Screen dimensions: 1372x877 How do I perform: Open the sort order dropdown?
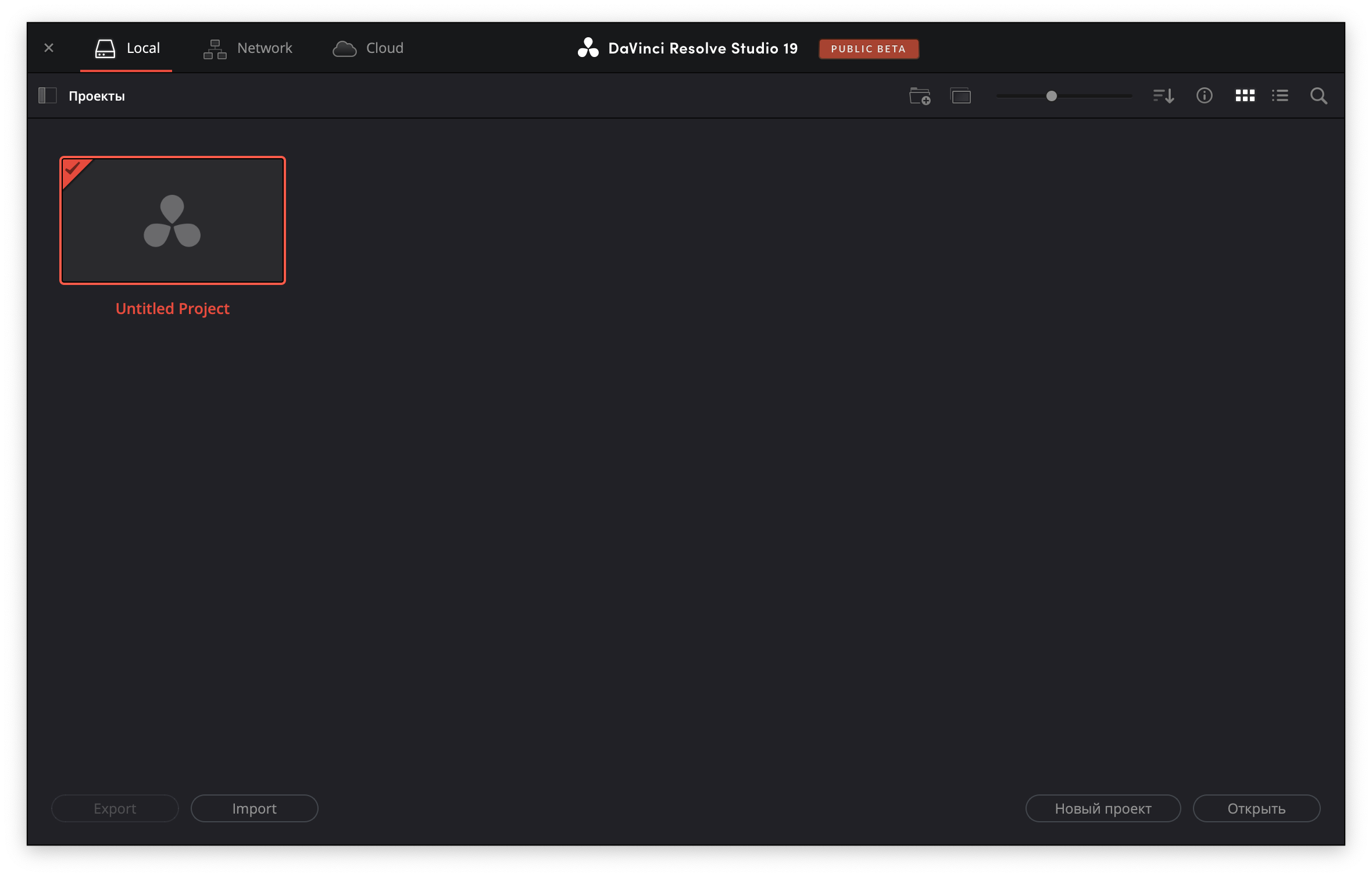(x=1163, y=96)
